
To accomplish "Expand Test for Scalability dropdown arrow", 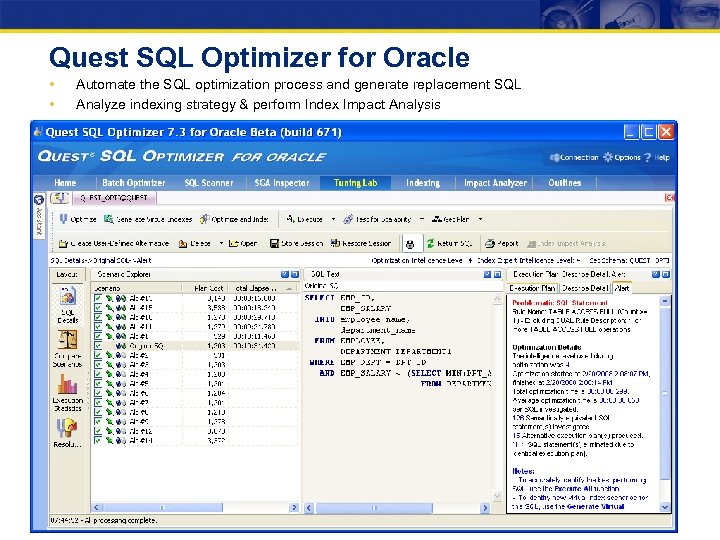I will click(x=422, y=219).
